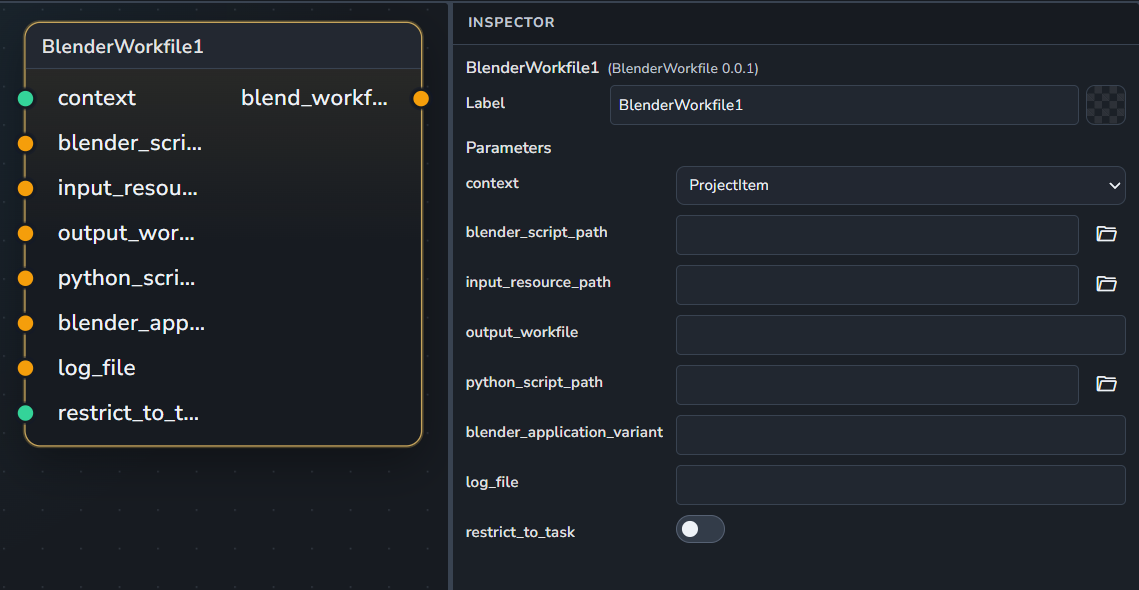Screen dimensions: 1139x590
Task: Click the "output_workfile" inspector label
Action: click(x=522, y=333)
